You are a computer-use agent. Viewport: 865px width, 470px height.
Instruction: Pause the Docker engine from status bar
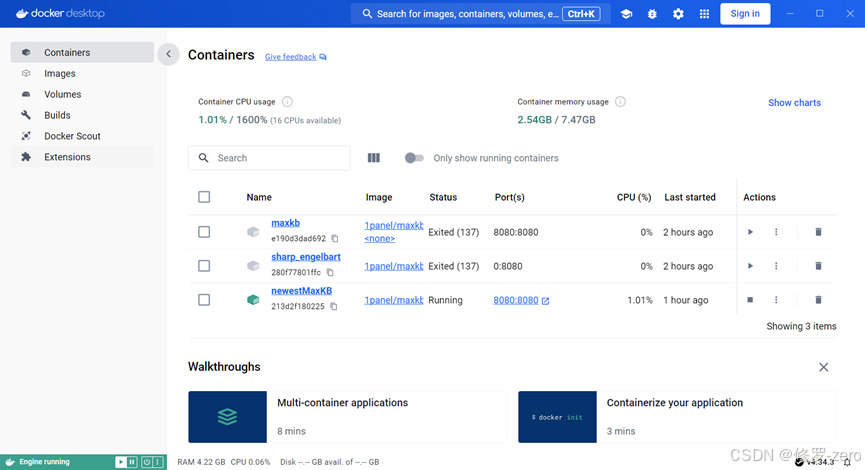(131, 462)
